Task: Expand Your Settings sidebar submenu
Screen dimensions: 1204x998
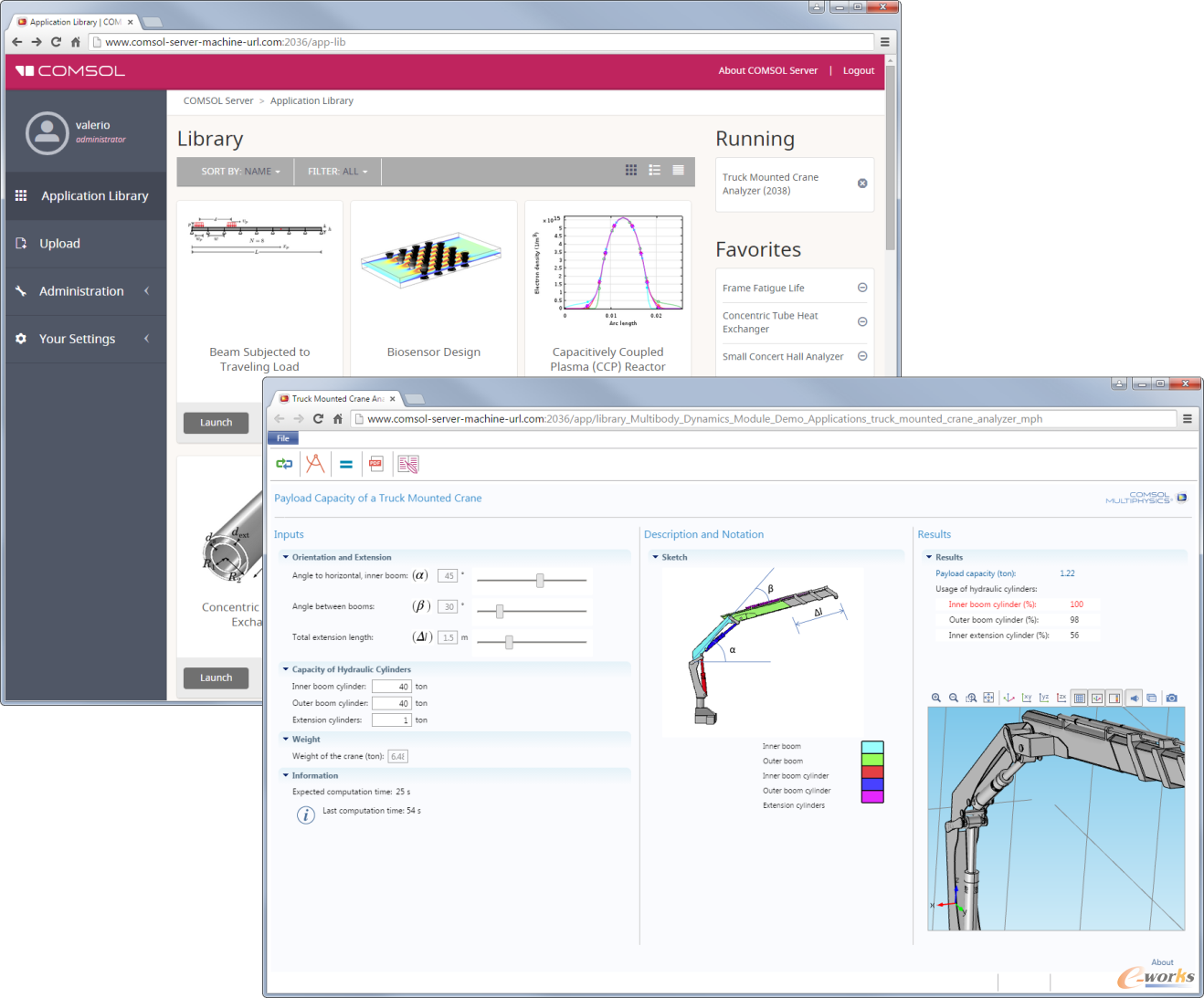Action: tap(147, 339)
